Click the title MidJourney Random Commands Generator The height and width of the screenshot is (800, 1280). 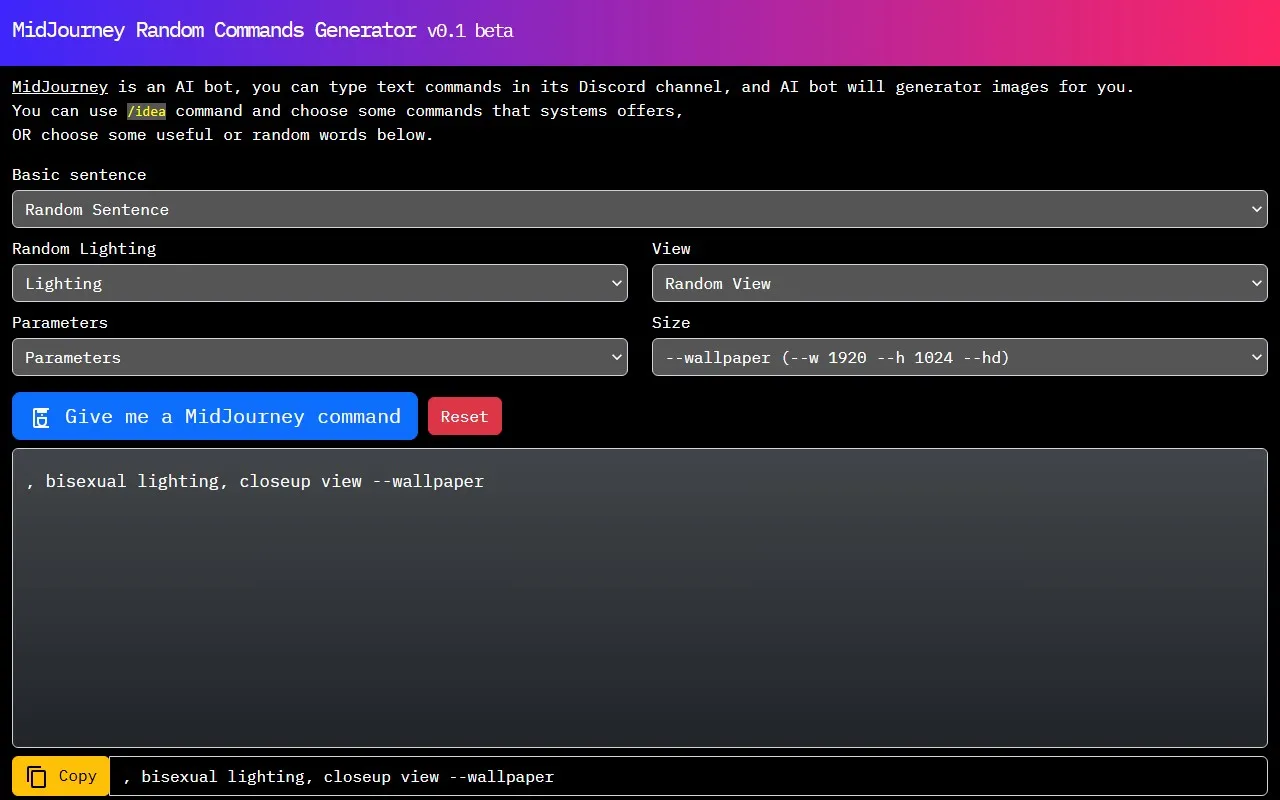pyautogui.click(x=212, y=30)
